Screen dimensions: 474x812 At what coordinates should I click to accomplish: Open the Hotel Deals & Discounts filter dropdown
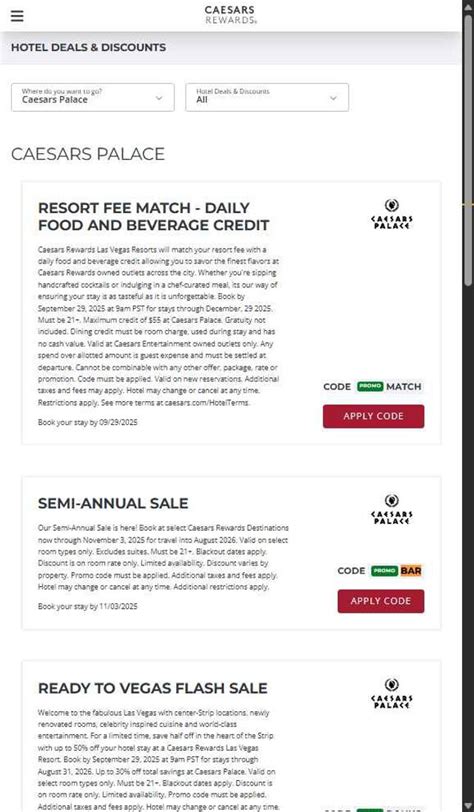(267, 97)
